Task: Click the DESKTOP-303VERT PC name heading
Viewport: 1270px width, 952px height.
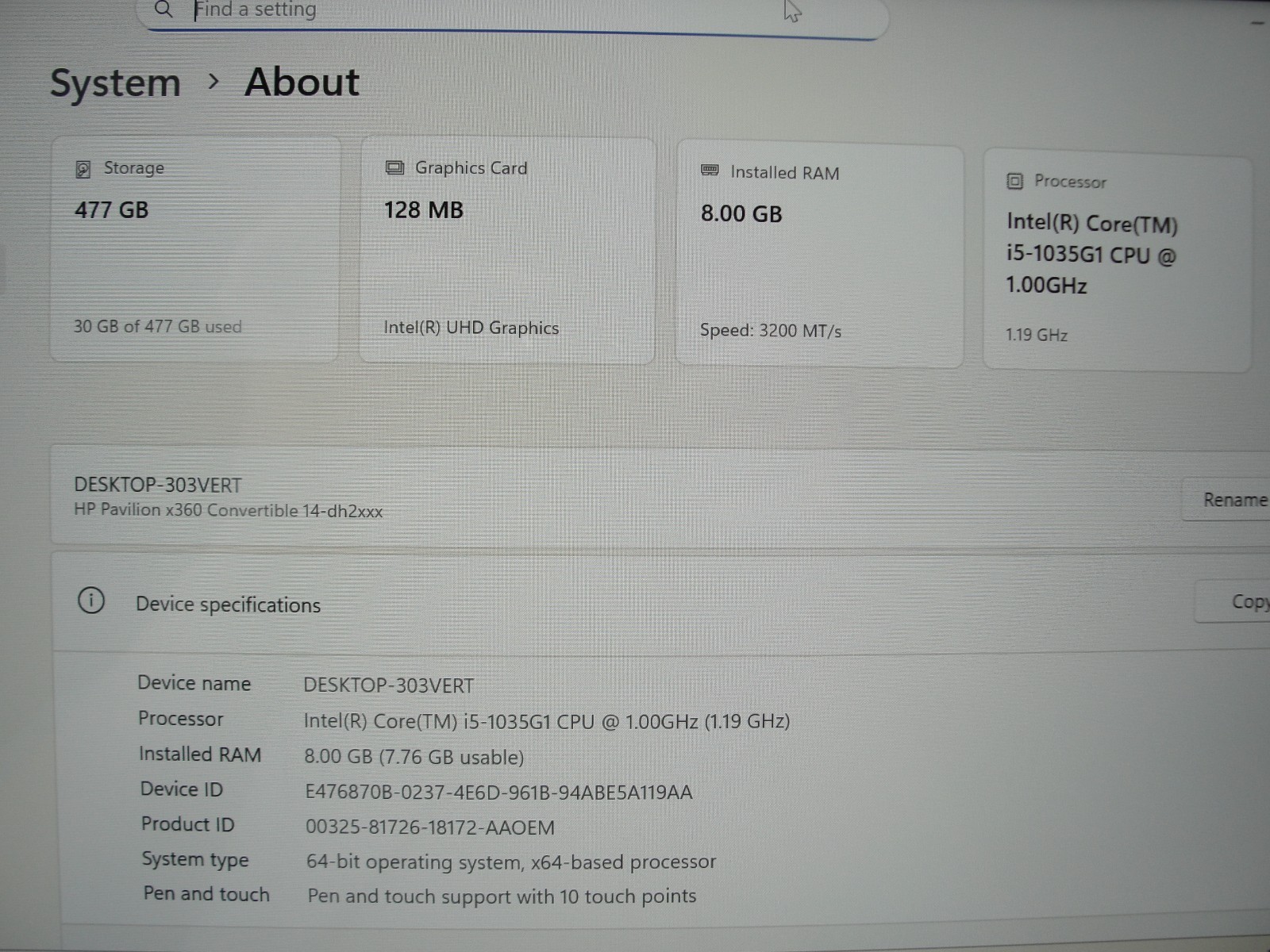Action: tap(158, 485)
